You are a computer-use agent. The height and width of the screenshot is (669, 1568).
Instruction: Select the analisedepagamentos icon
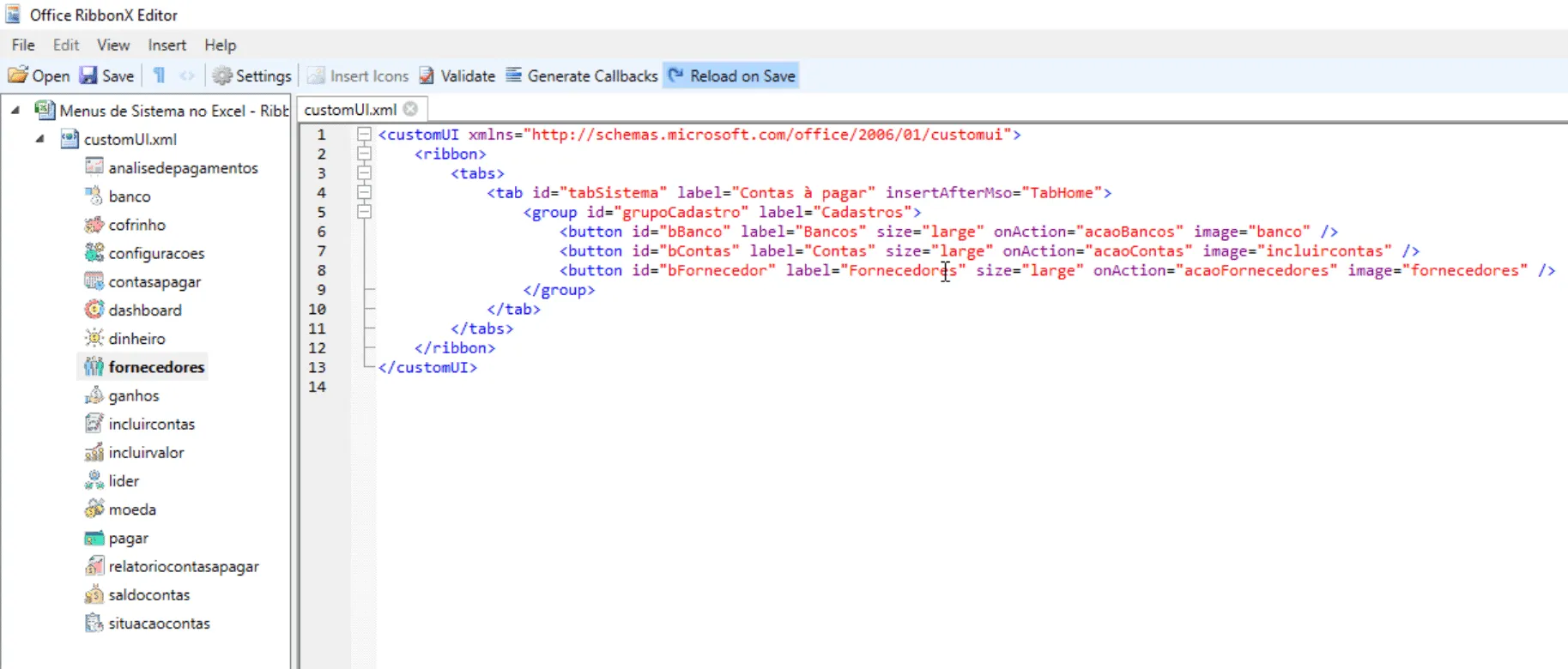171,168
